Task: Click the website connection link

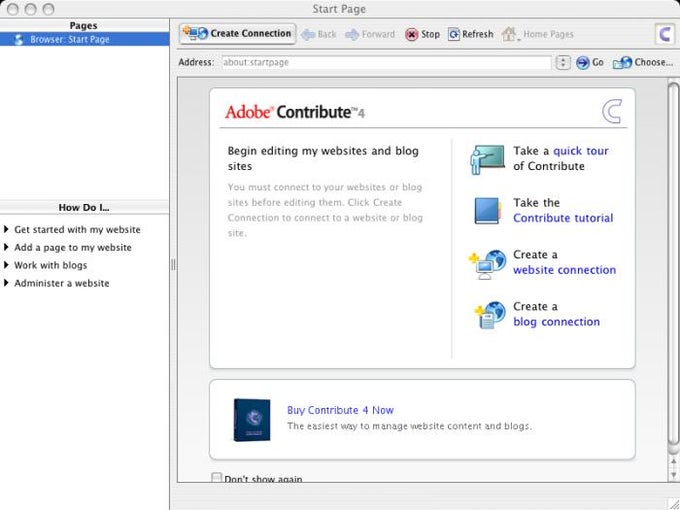Action: coord(564,270)
